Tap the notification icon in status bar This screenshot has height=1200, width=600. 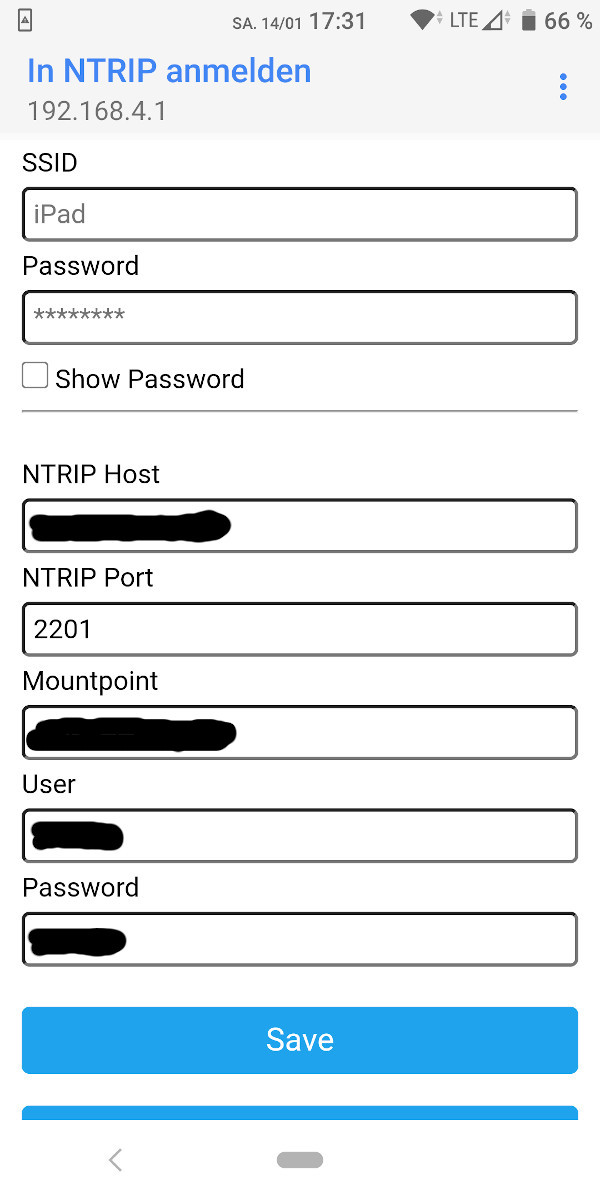(x=25, y=20)
